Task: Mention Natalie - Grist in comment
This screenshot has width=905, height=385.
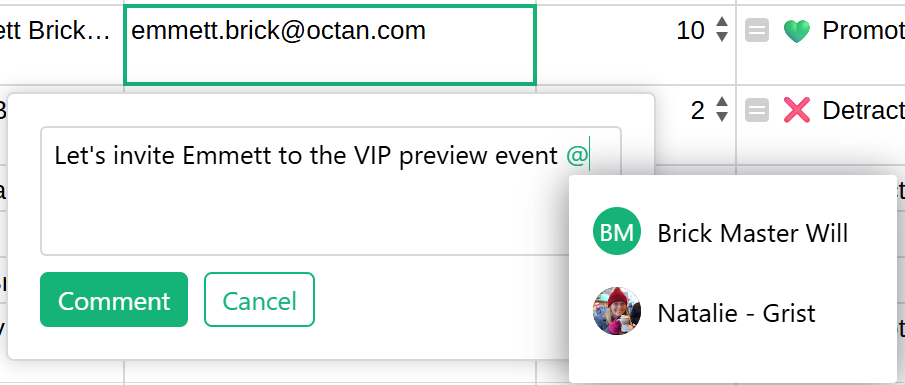Action: click(x=733, y=312)
